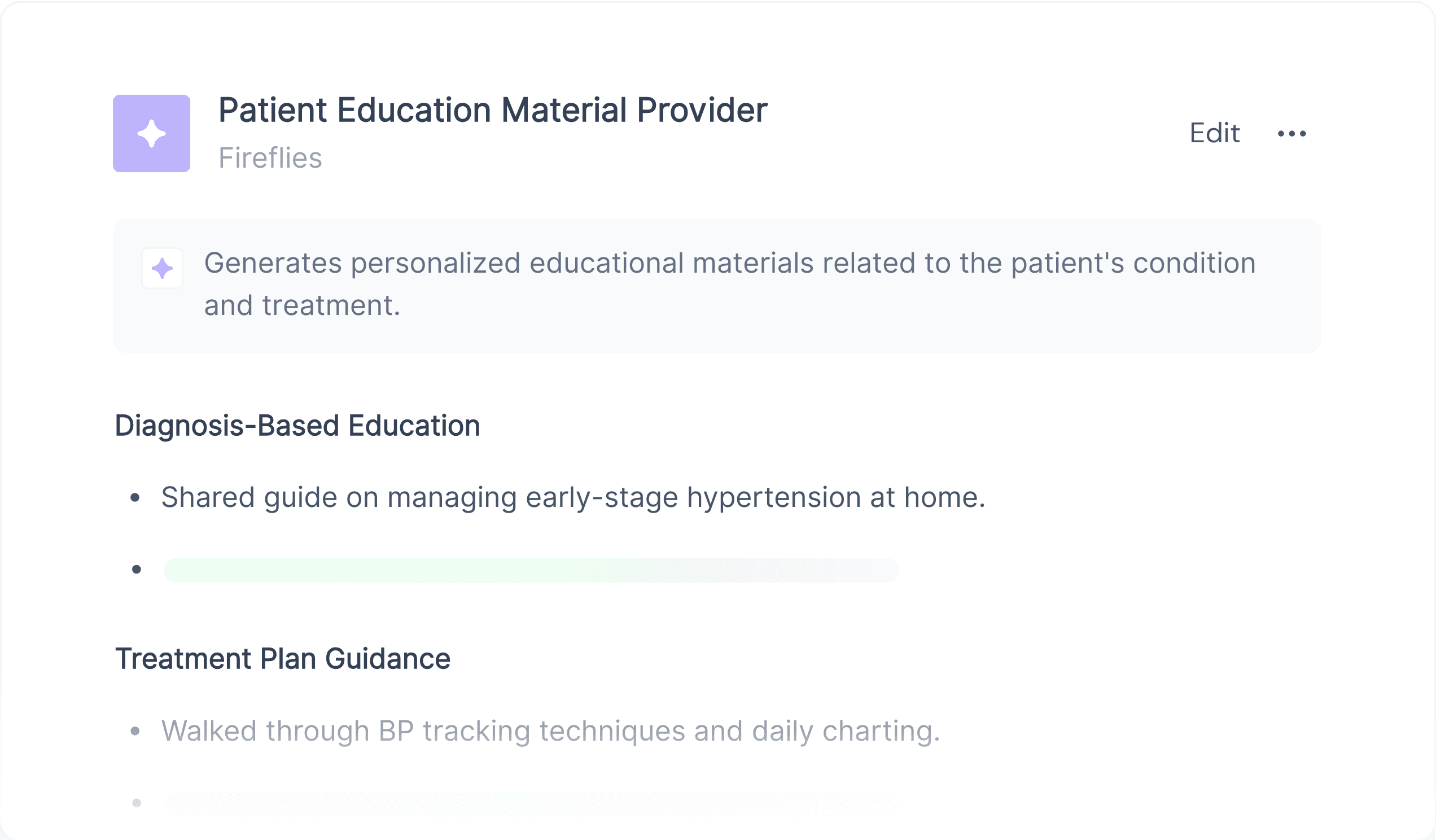Click the hypertension guide bullet text
The width and height of the screenshot is (1436, 840).
point(573,497)
